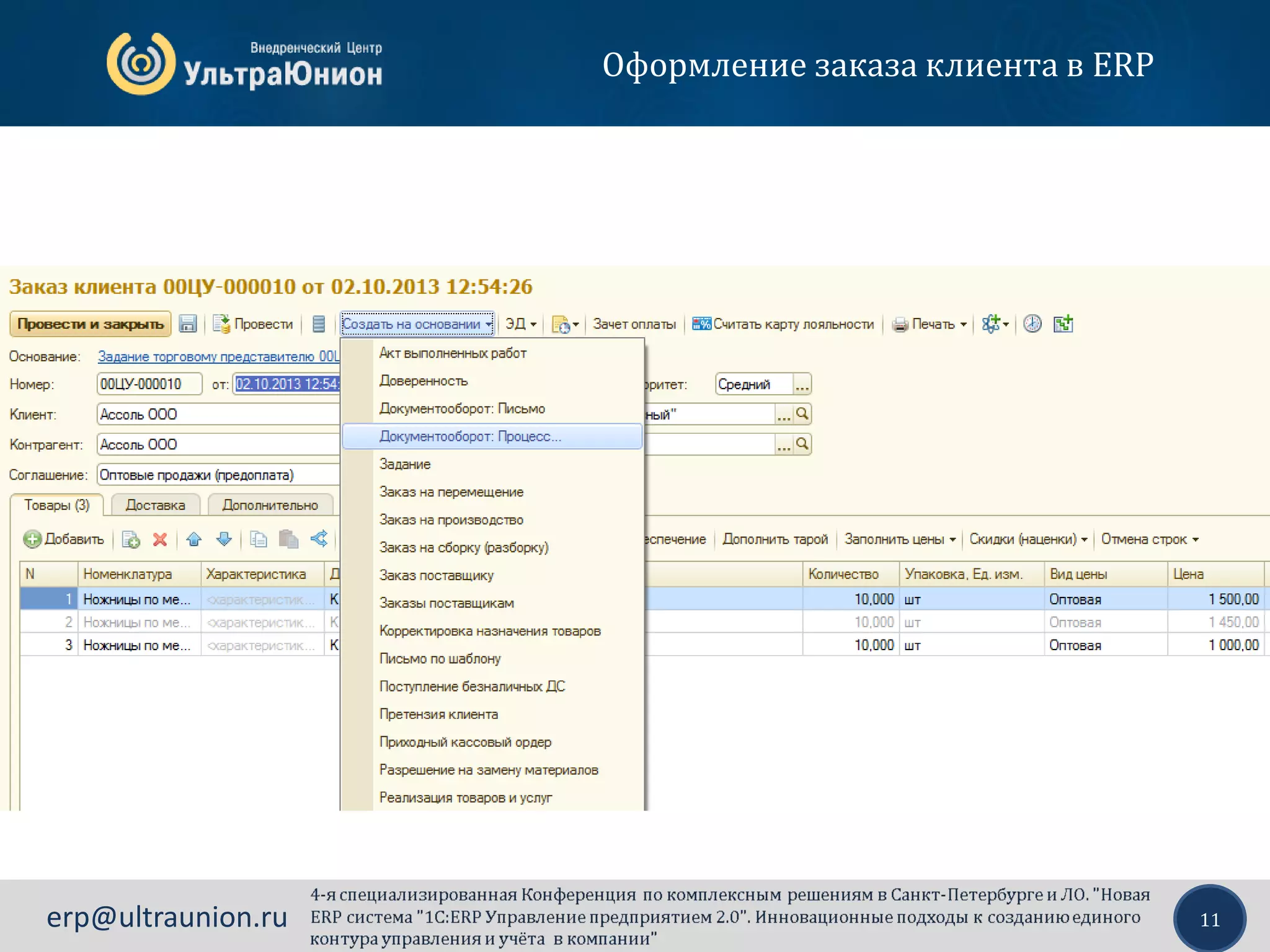Choose Документооборот: Процесс...
Viewport: 1270px width, 952px height.
coord(492,436)
